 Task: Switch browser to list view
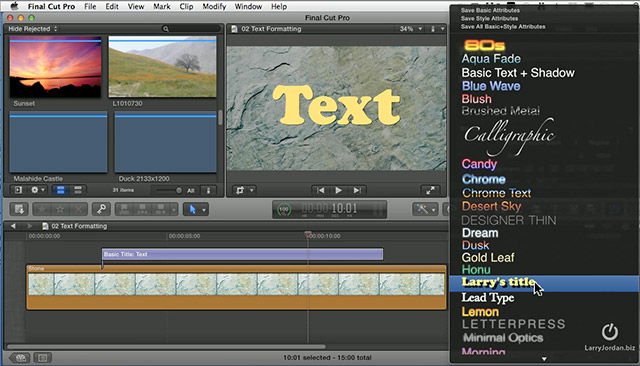[77, 190]
